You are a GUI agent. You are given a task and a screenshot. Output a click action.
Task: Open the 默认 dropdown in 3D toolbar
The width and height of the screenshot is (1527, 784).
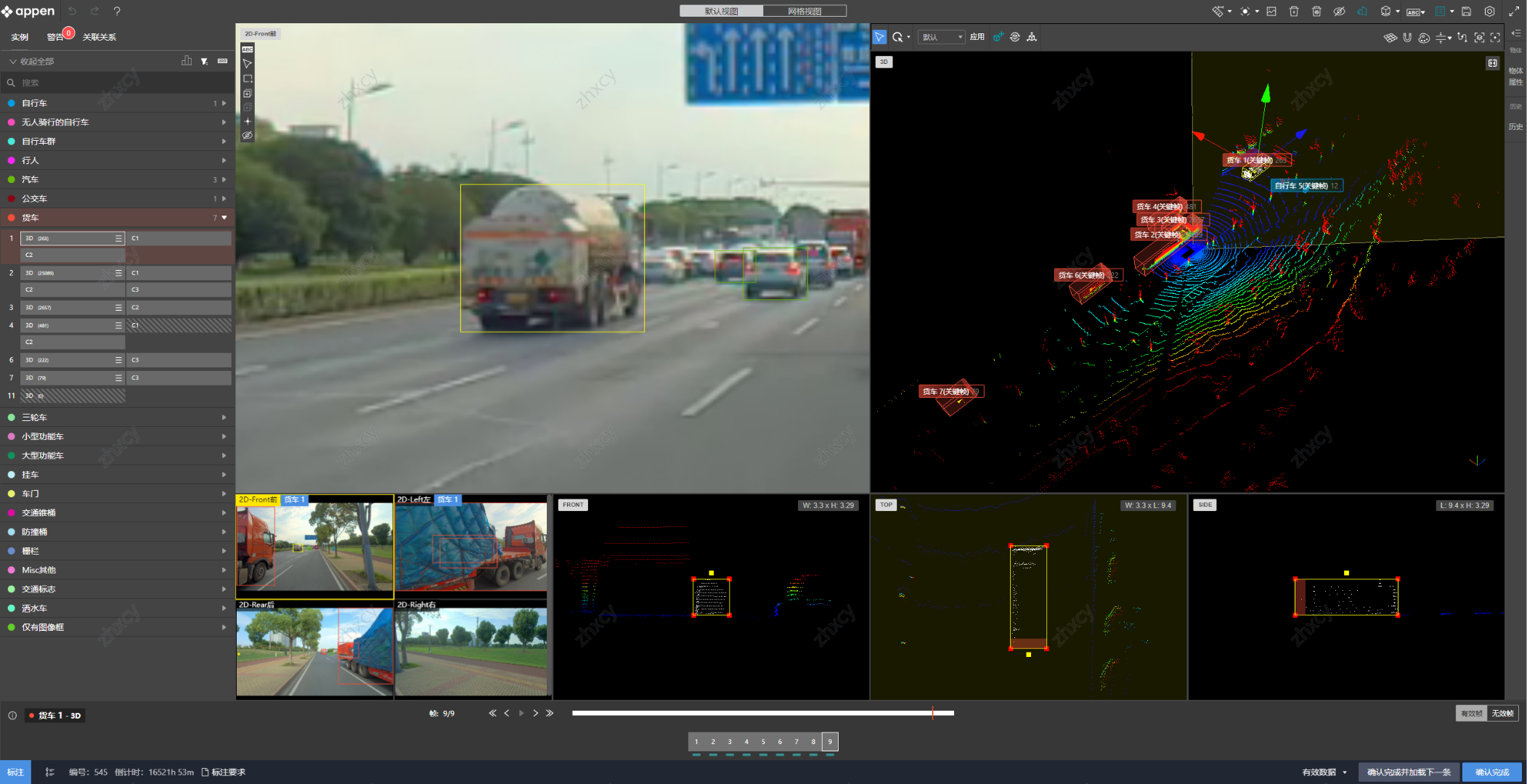point(942,37)
